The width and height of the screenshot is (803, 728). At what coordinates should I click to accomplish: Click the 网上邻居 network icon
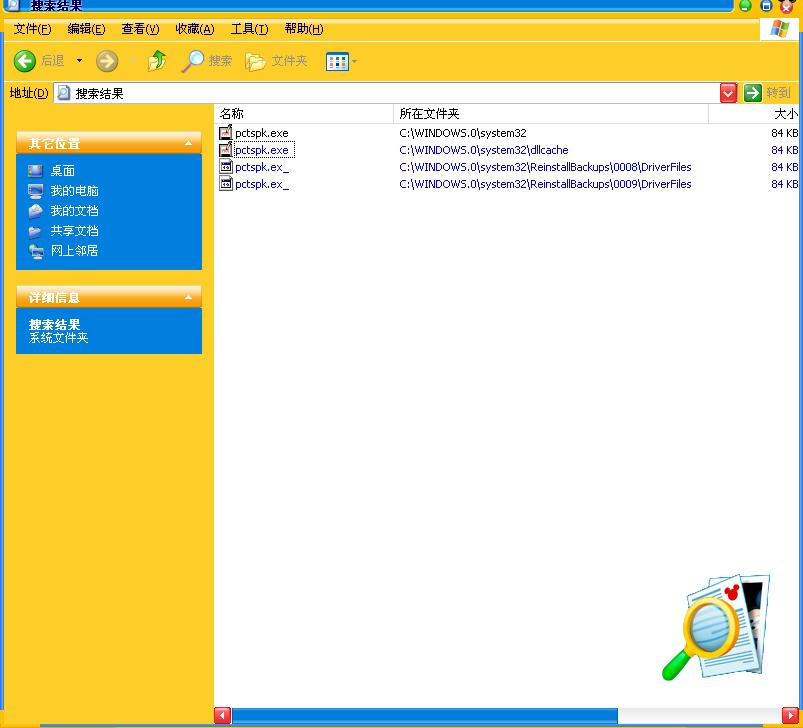36,251
